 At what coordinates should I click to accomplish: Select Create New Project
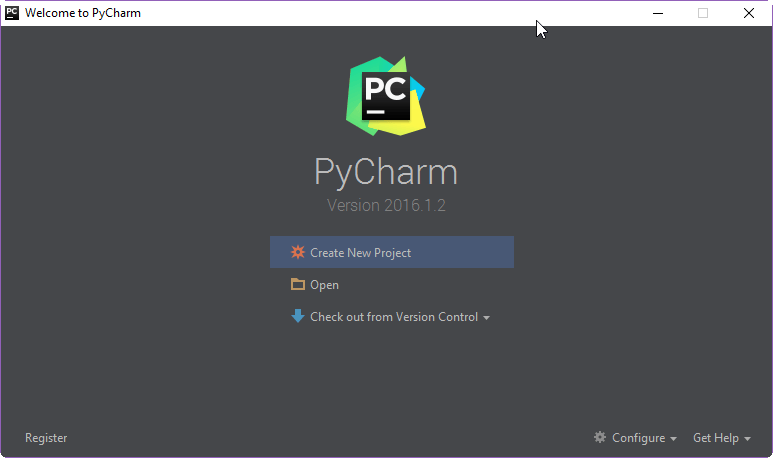(x=392, y=252)
